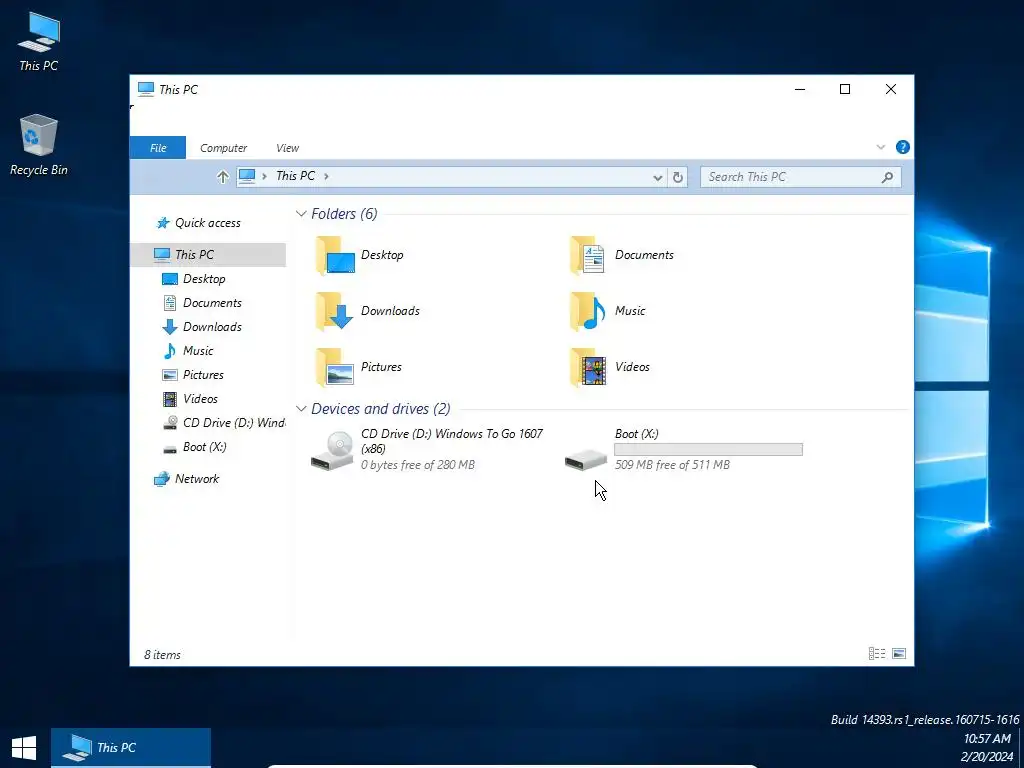This screenshot has height=768, width=1024.
Task: Select the Pictures folder icon
Action: pyautogui.click(x=335, y=367)
